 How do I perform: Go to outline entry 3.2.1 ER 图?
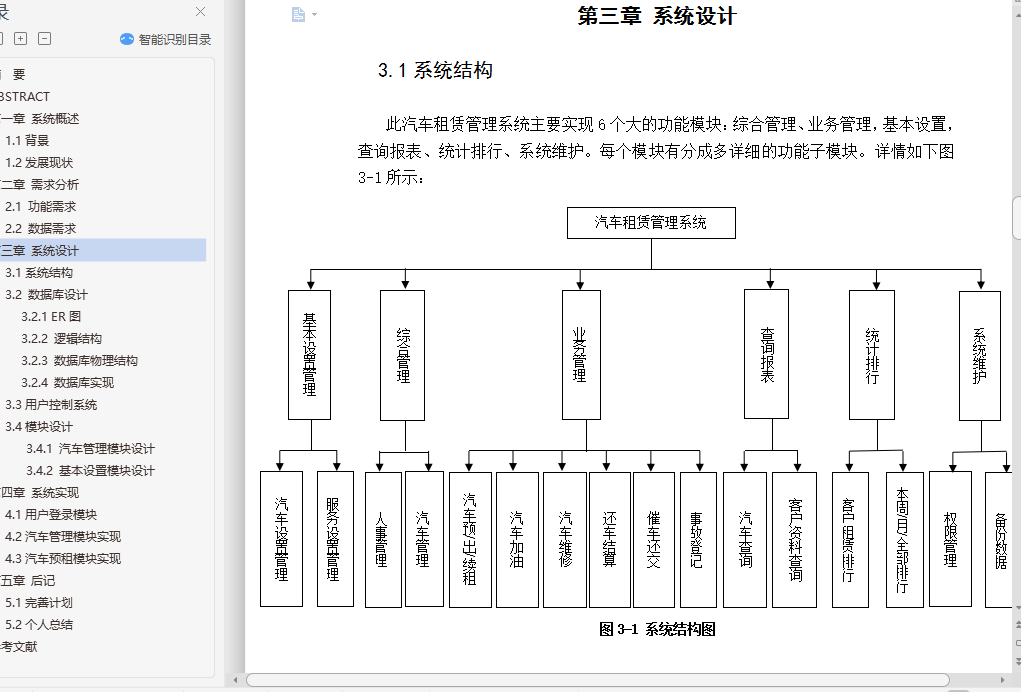51,317
